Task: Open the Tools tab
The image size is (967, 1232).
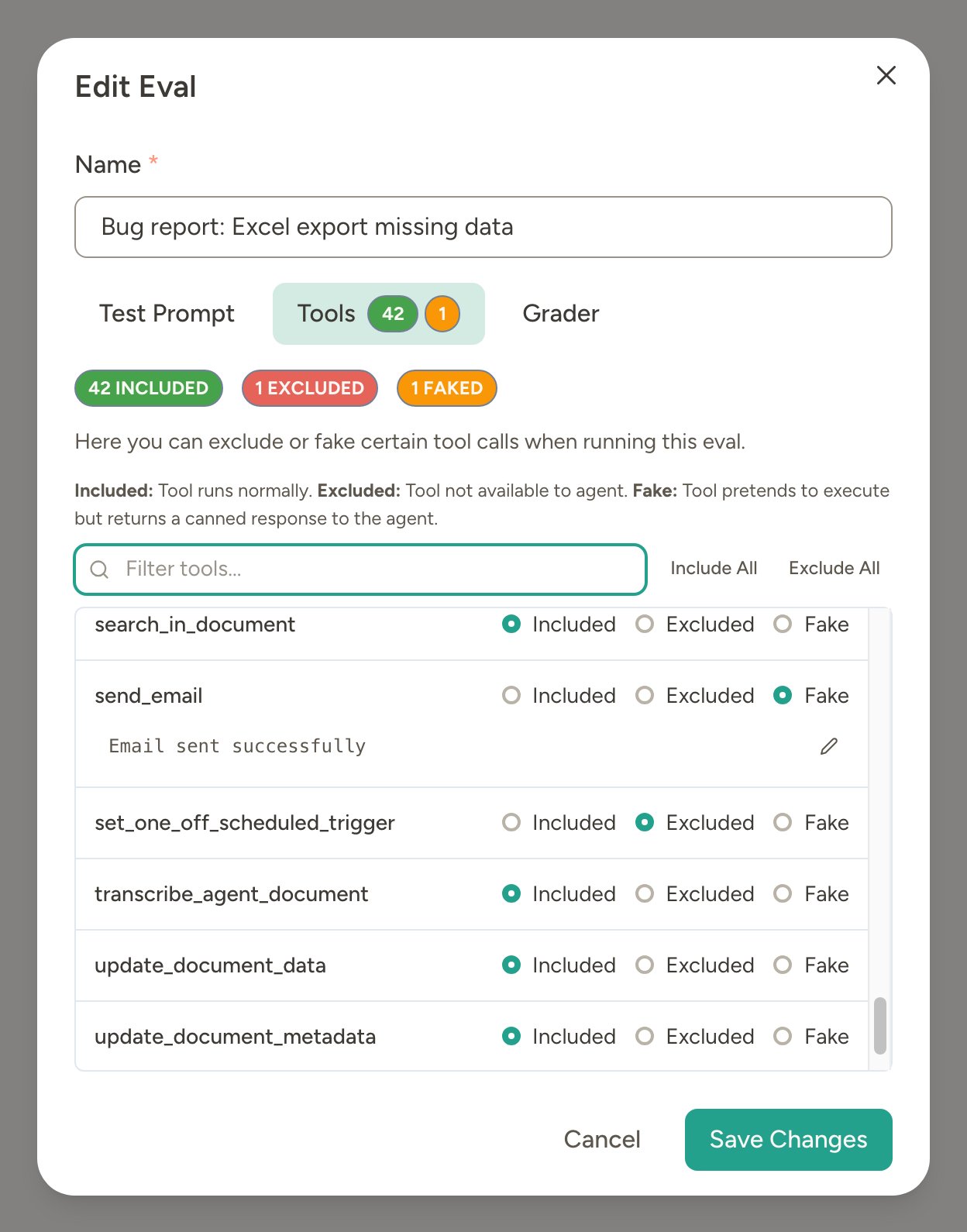Action: click(x=379, y=314)
